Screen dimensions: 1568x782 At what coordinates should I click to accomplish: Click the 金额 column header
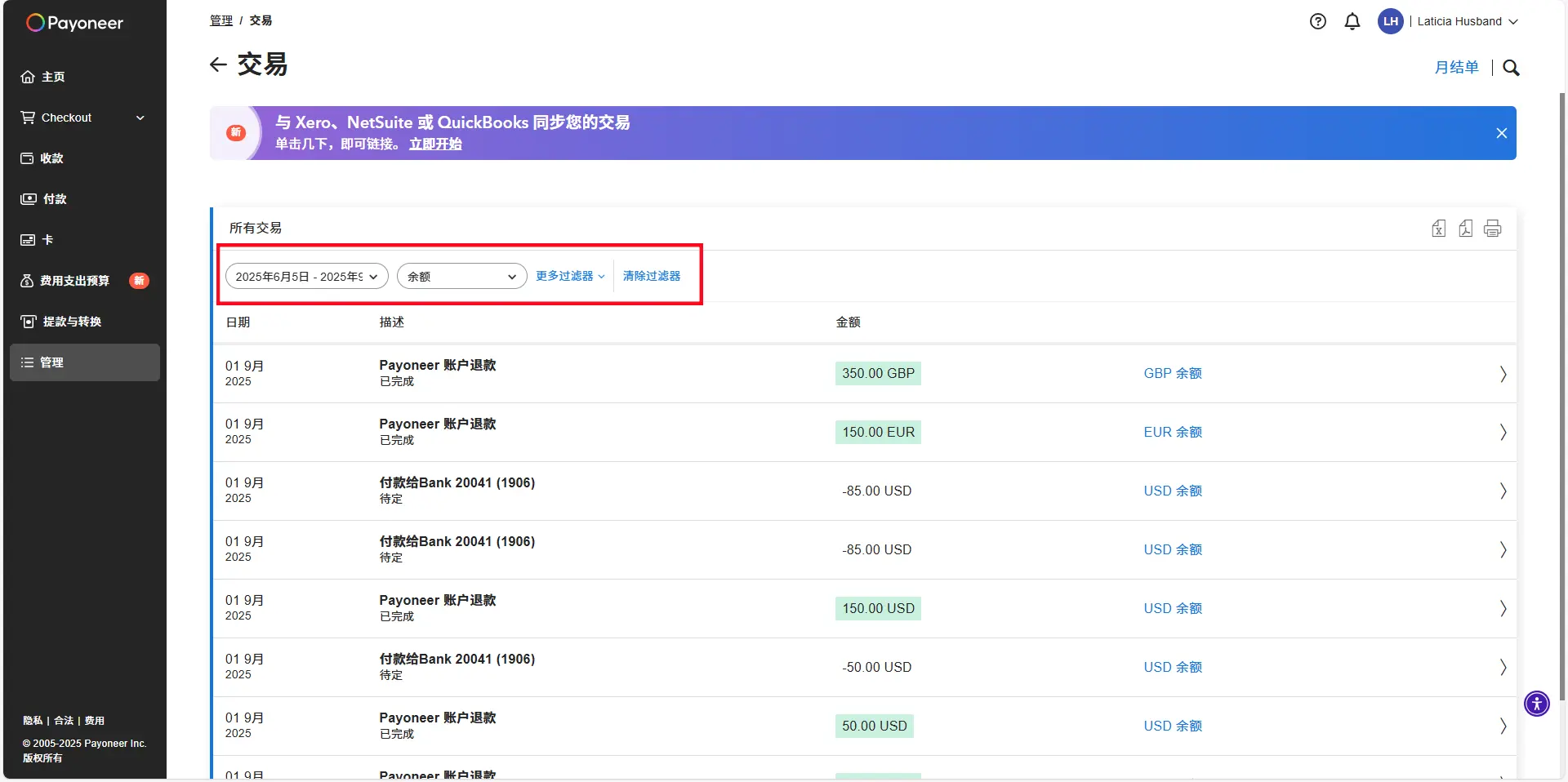[849, 322]
